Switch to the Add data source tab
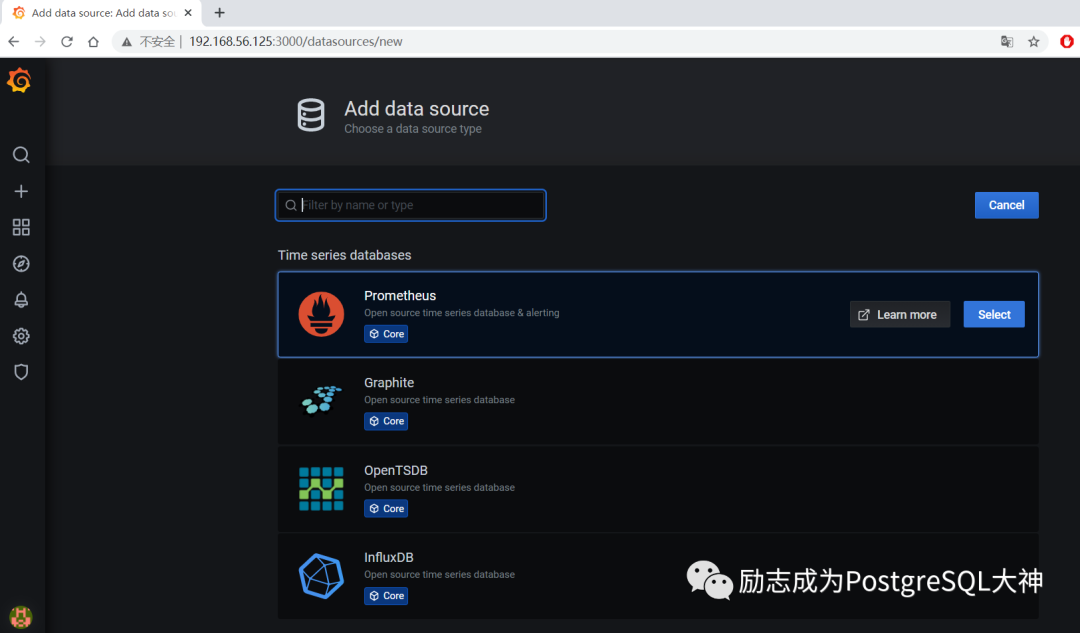The image size is (1080, 633). [x=102, y=13]
